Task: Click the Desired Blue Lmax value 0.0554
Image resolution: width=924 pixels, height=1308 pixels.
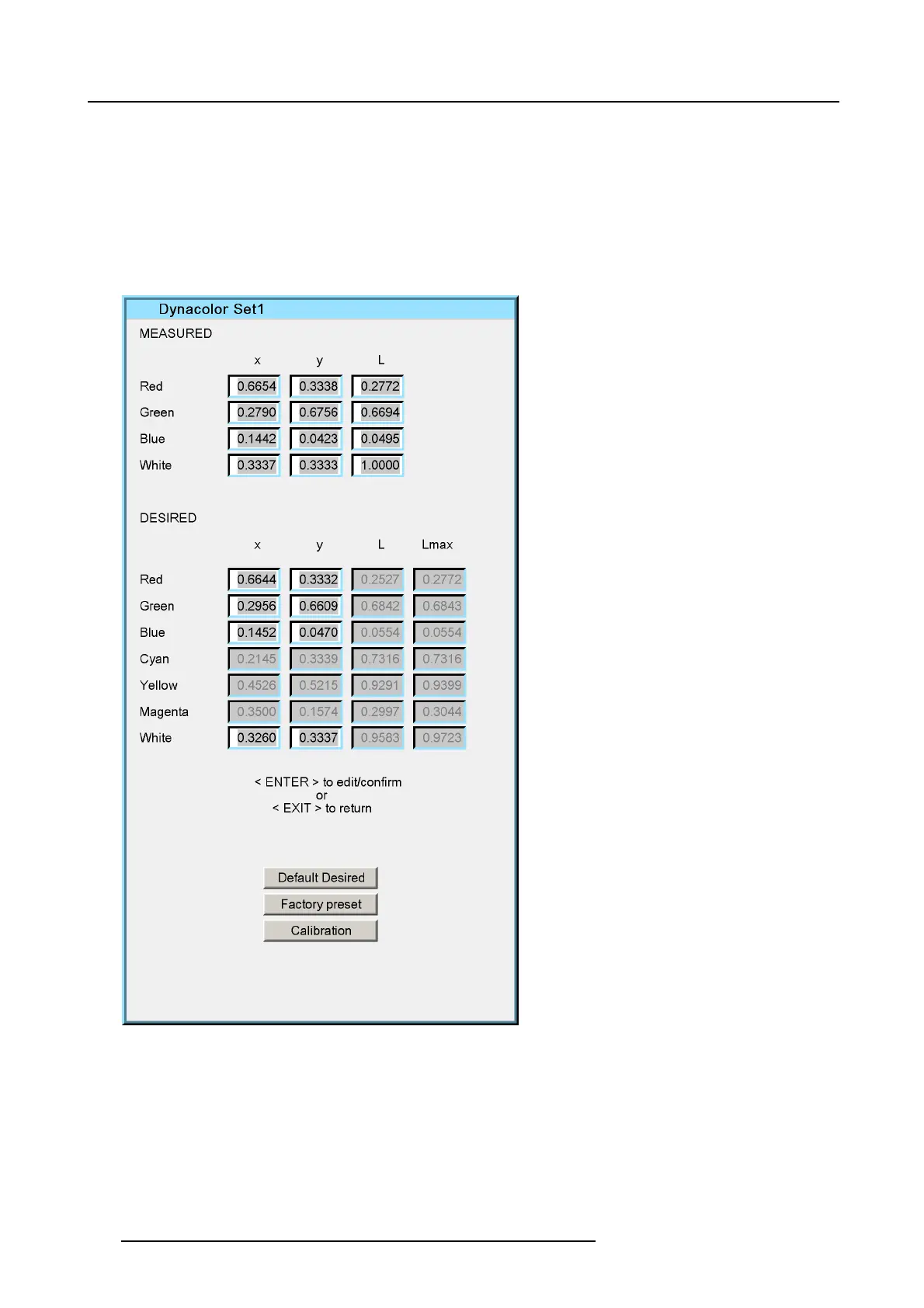Action: [x=440, y=632]
